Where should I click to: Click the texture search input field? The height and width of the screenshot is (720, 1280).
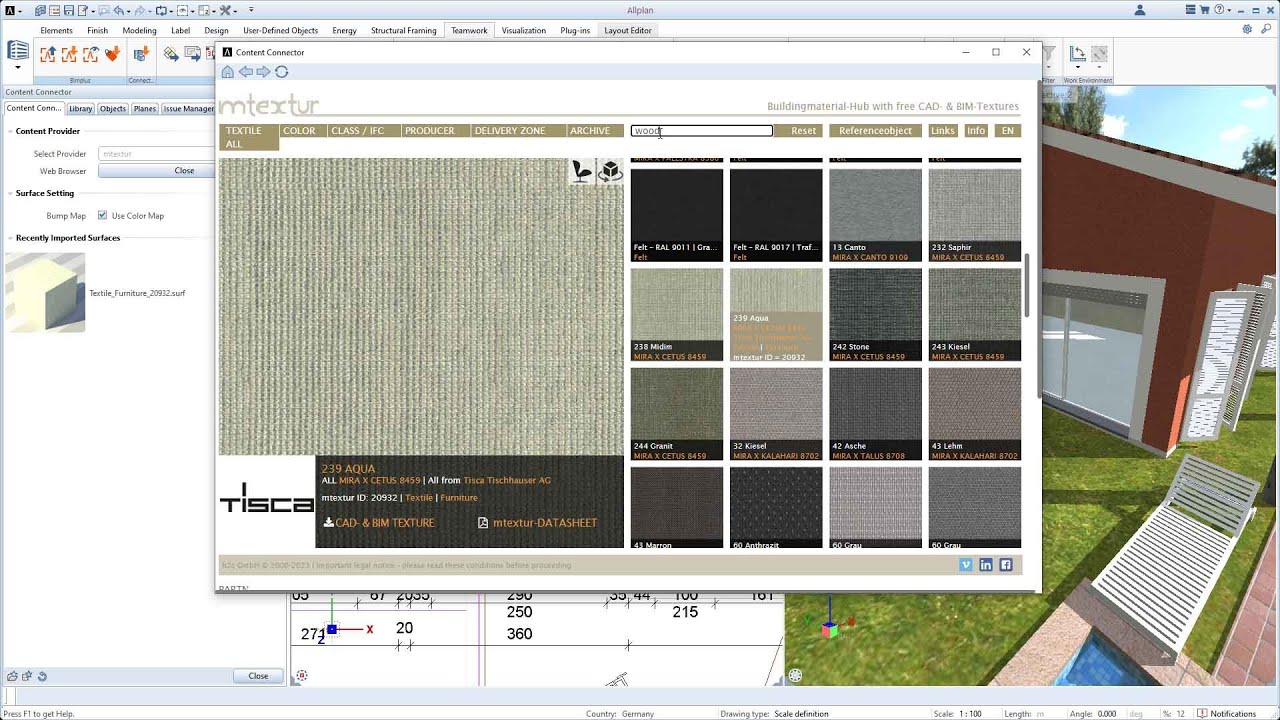701,131
